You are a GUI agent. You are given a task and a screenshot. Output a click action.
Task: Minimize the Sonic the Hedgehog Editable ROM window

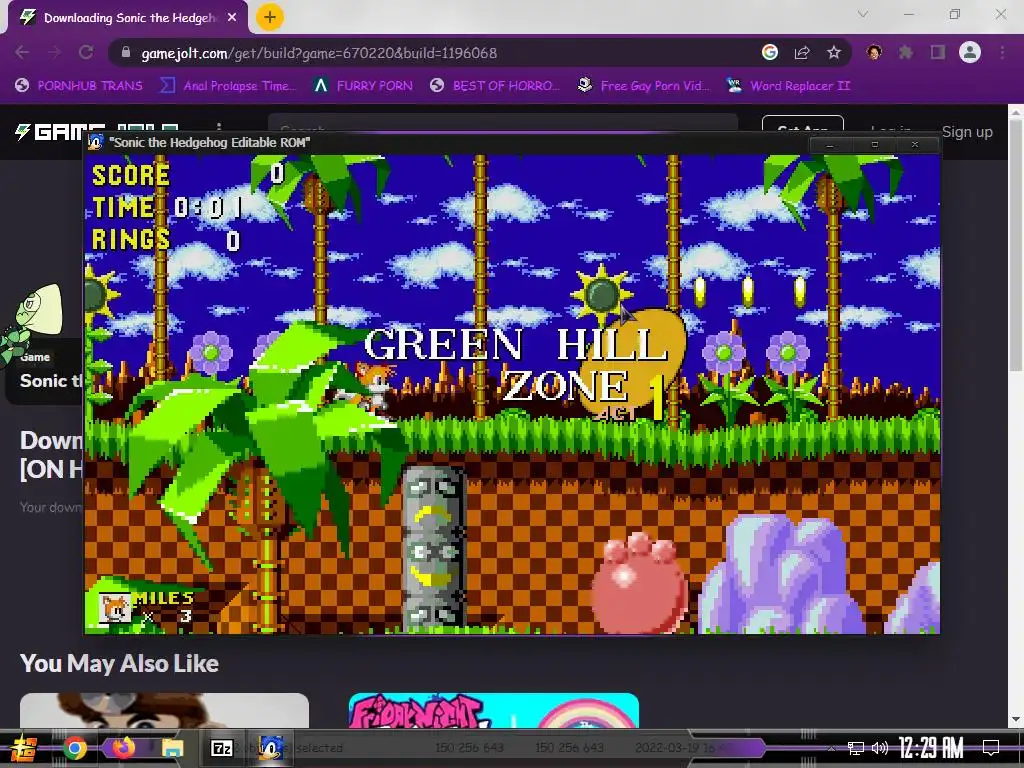point(829,144)
